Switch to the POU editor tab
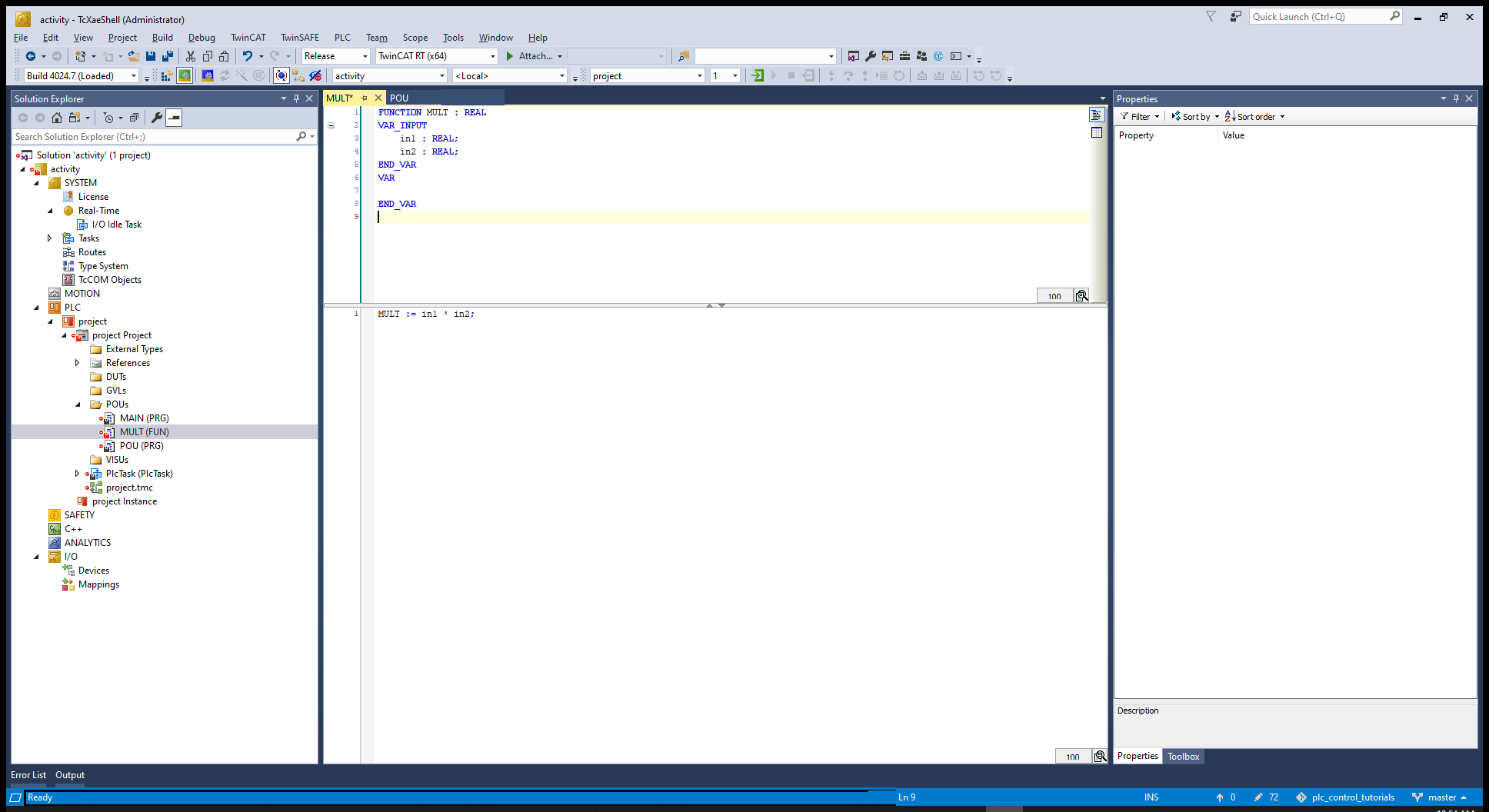 [399, 98]
